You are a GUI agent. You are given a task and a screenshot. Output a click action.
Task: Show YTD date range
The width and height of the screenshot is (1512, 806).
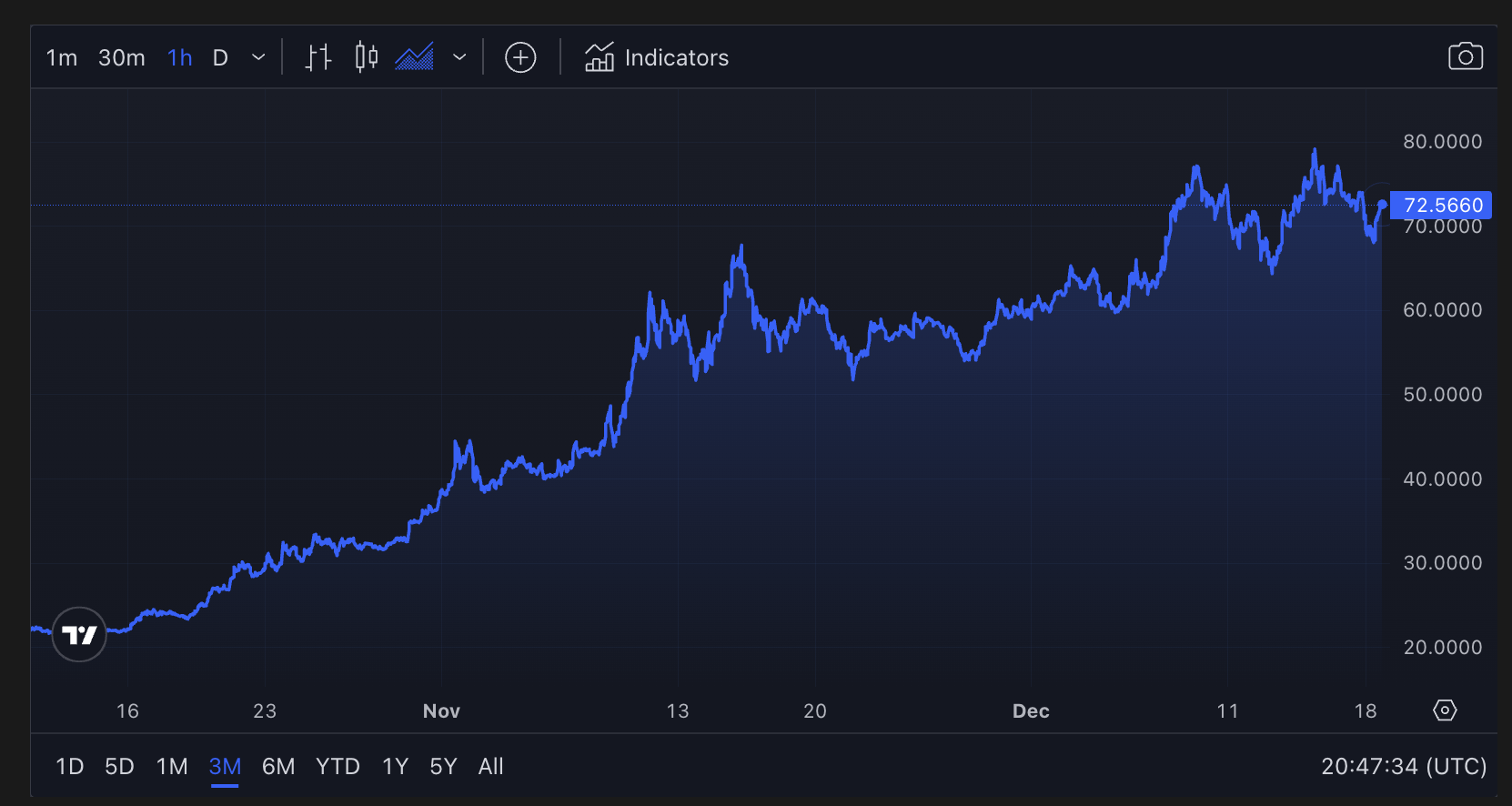[338, 767]
